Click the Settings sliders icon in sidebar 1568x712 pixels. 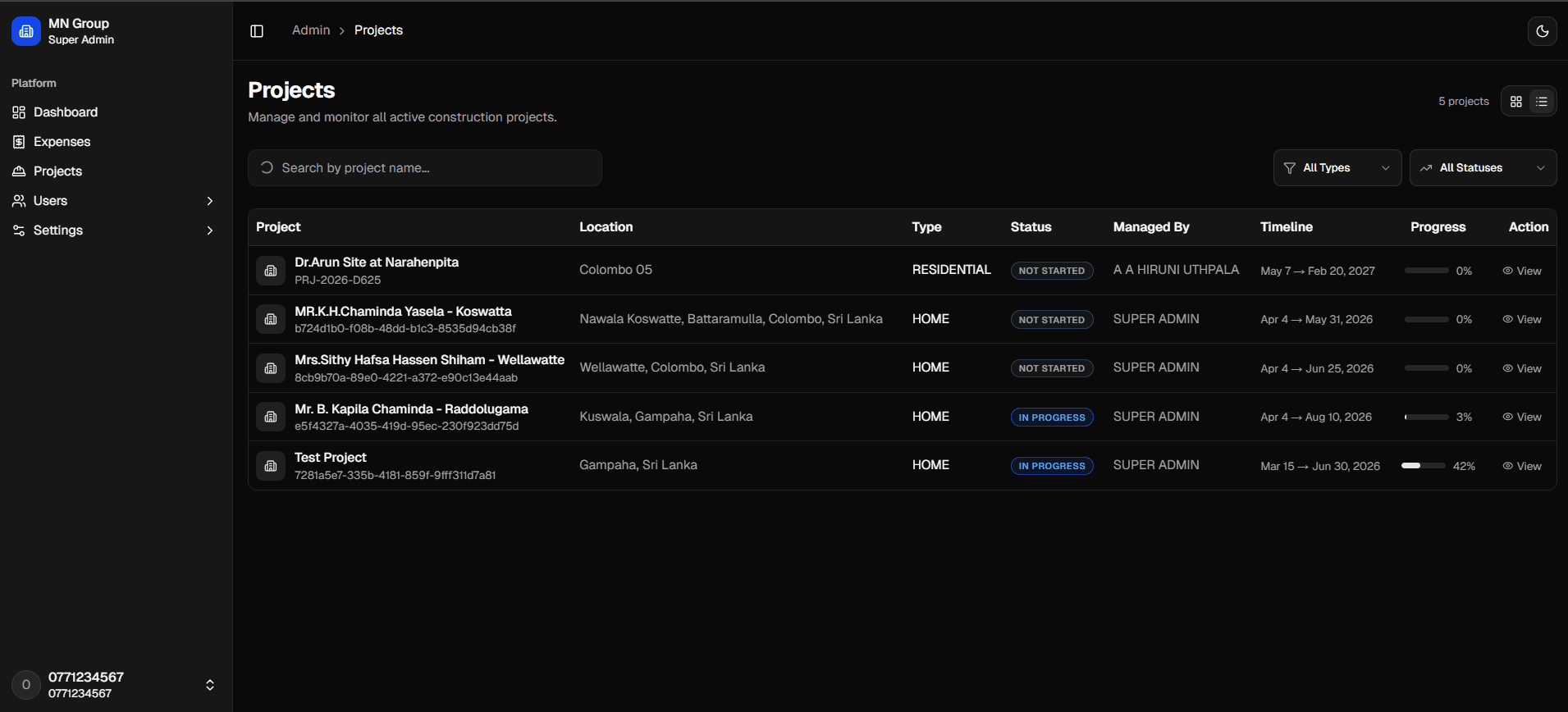coord(19,230)
